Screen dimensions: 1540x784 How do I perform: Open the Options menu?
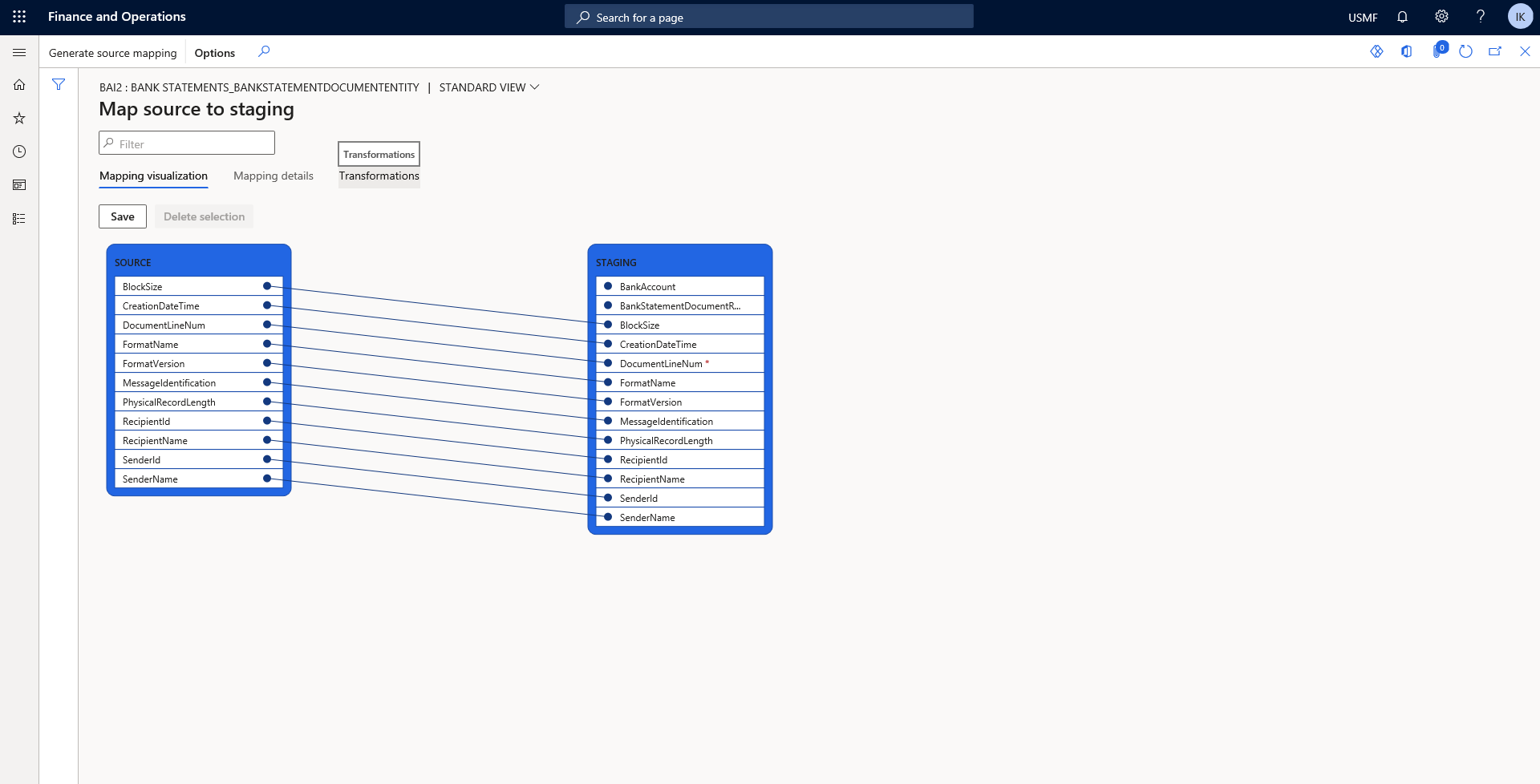215,53
